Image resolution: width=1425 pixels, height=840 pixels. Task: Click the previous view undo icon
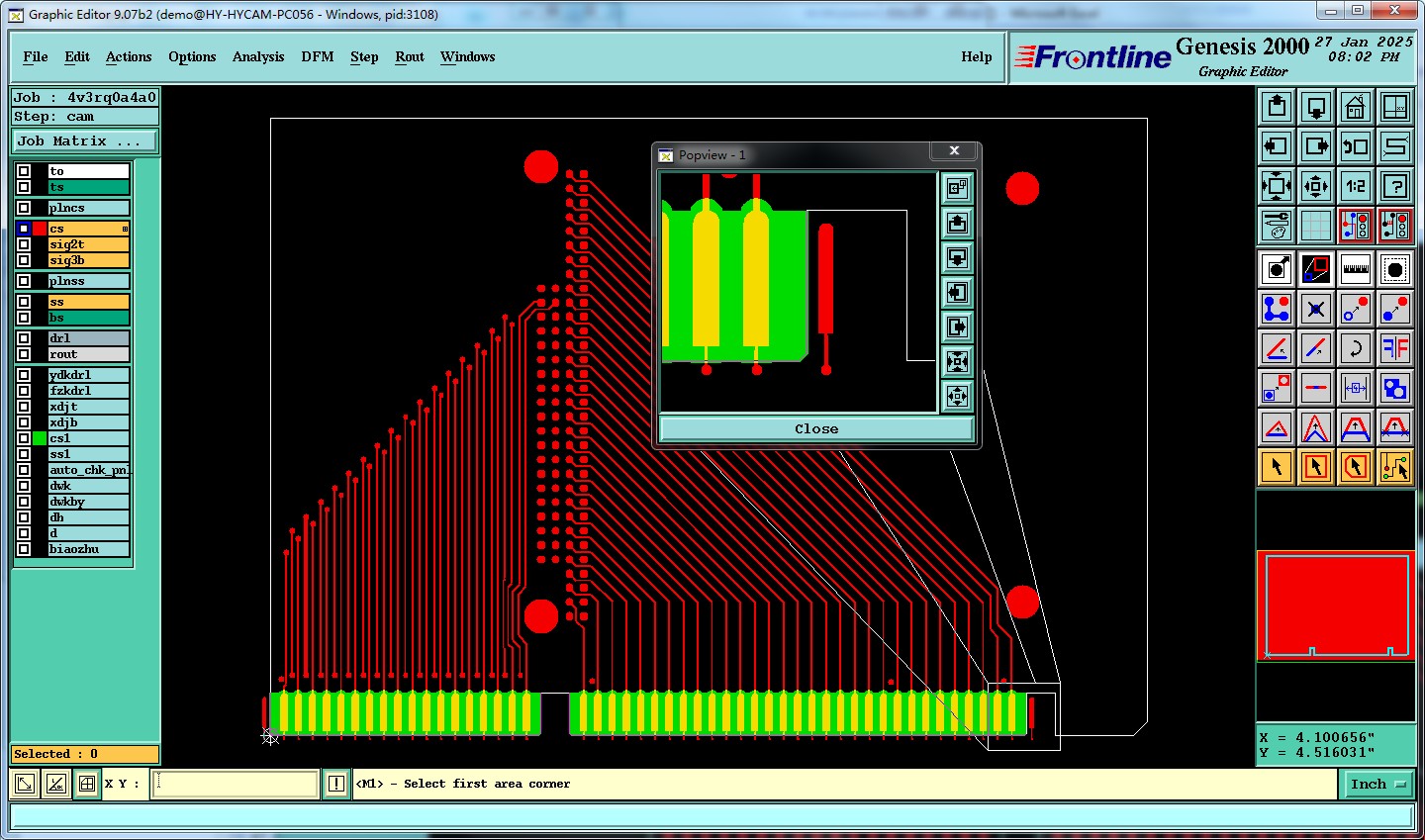point(1356,146)
